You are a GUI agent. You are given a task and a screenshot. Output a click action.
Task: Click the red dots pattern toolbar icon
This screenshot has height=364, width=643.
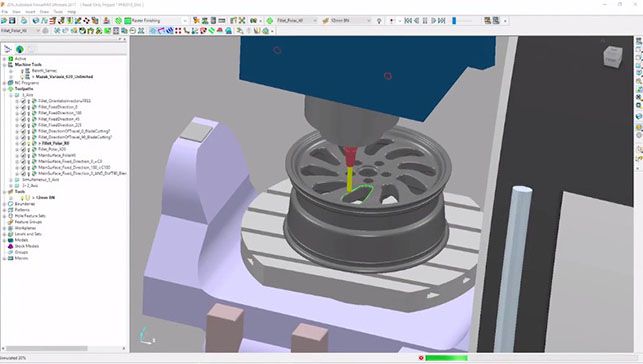click(178, 30)
